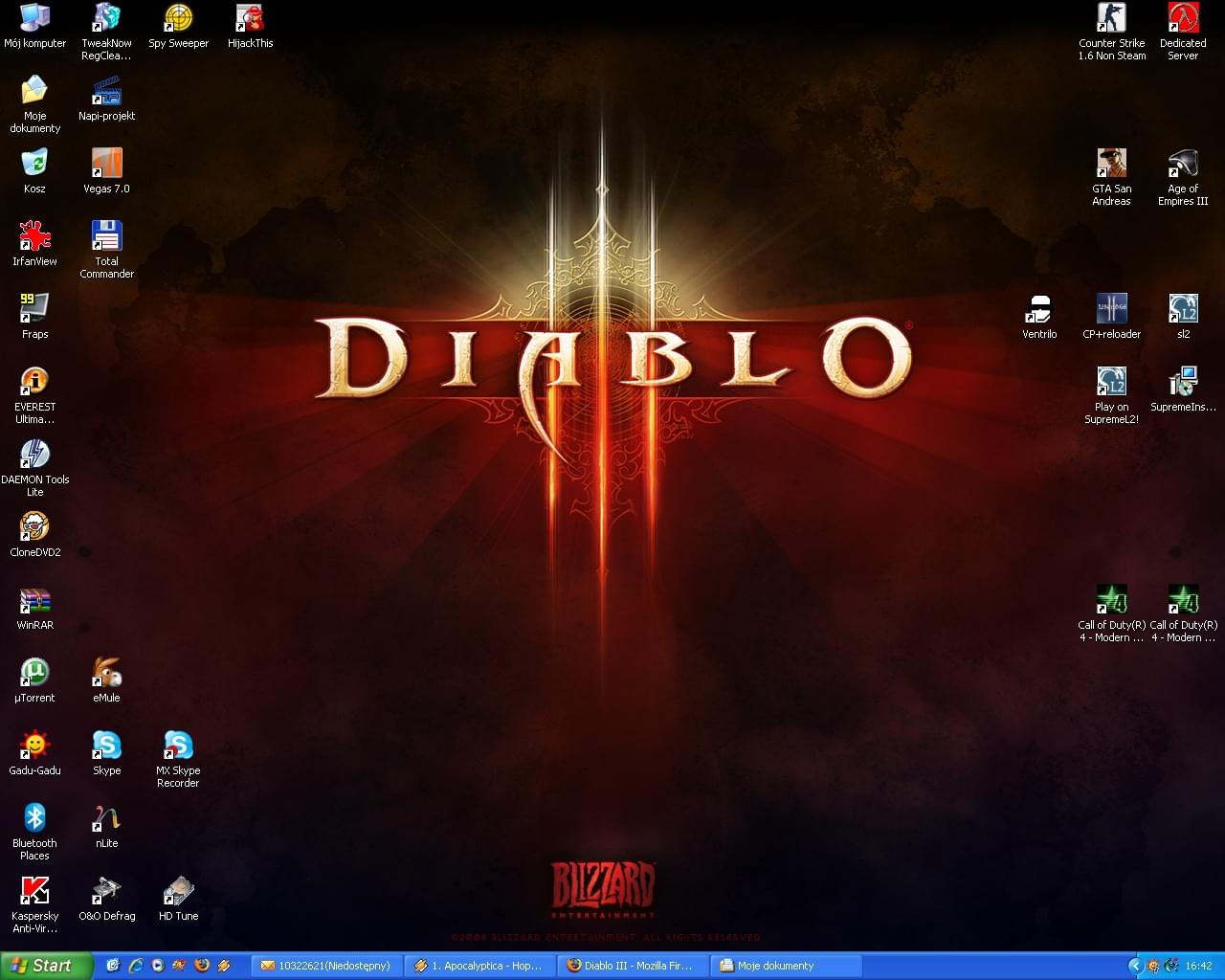Open Spy Sweeper from the desktop
Image resolution: width=1225 pixels, height=980 pixels.
(178, 26)
